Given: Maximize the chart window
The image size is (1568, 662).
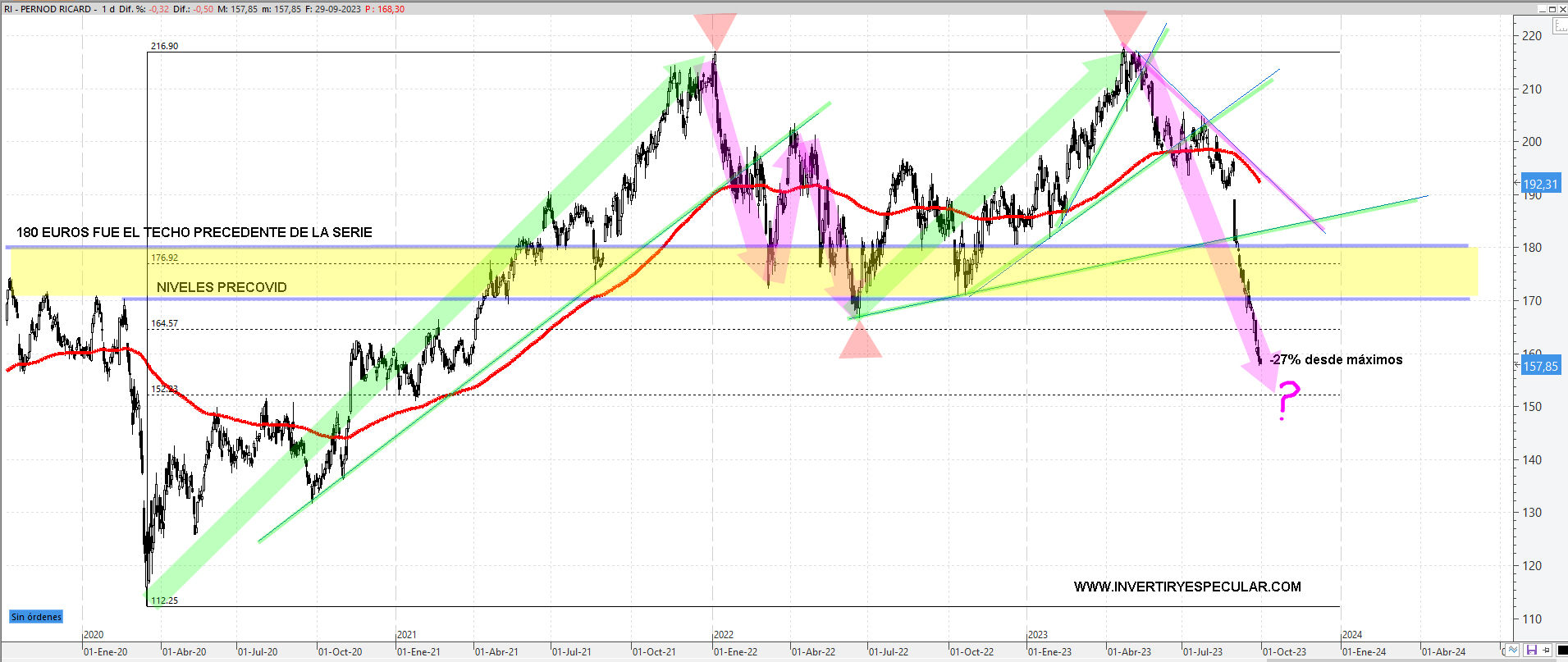Looking at the screenshot, I should click(1552, 8).
